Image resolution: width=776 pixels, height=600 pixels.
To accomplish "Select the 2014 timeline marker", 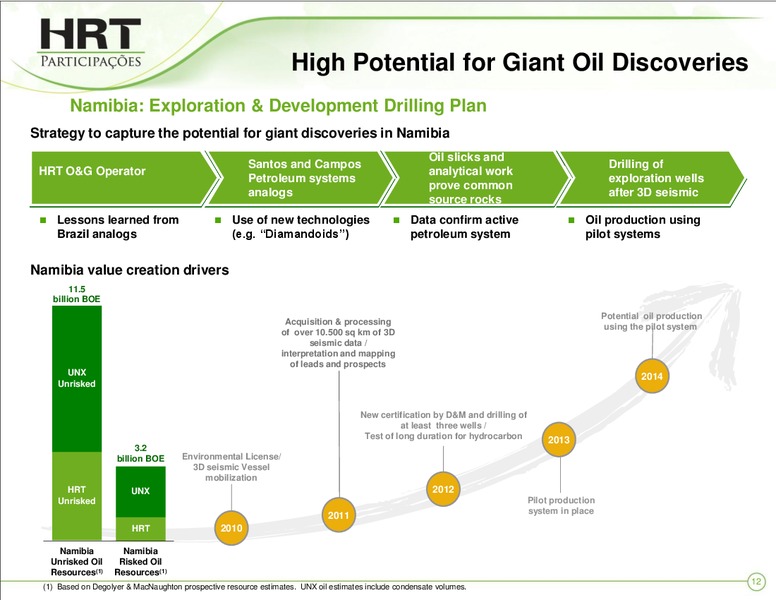I will [652, 376].
